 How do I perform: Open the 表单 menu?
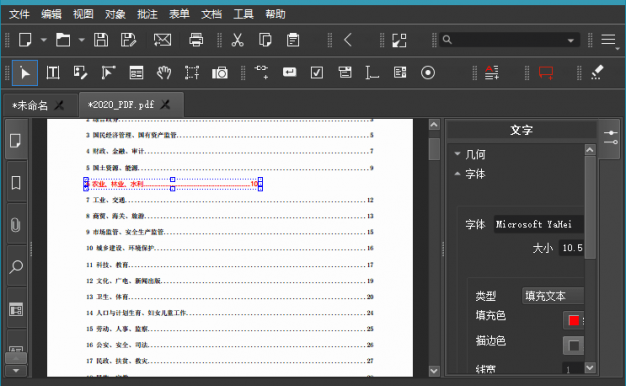point(179,14)
